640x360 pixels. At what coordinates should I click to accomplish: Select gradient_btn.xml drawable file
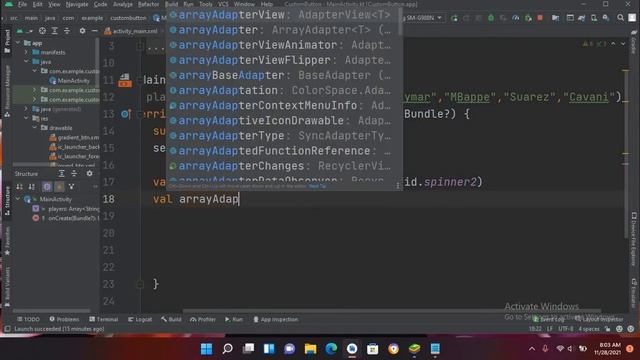tap(74, 138)
